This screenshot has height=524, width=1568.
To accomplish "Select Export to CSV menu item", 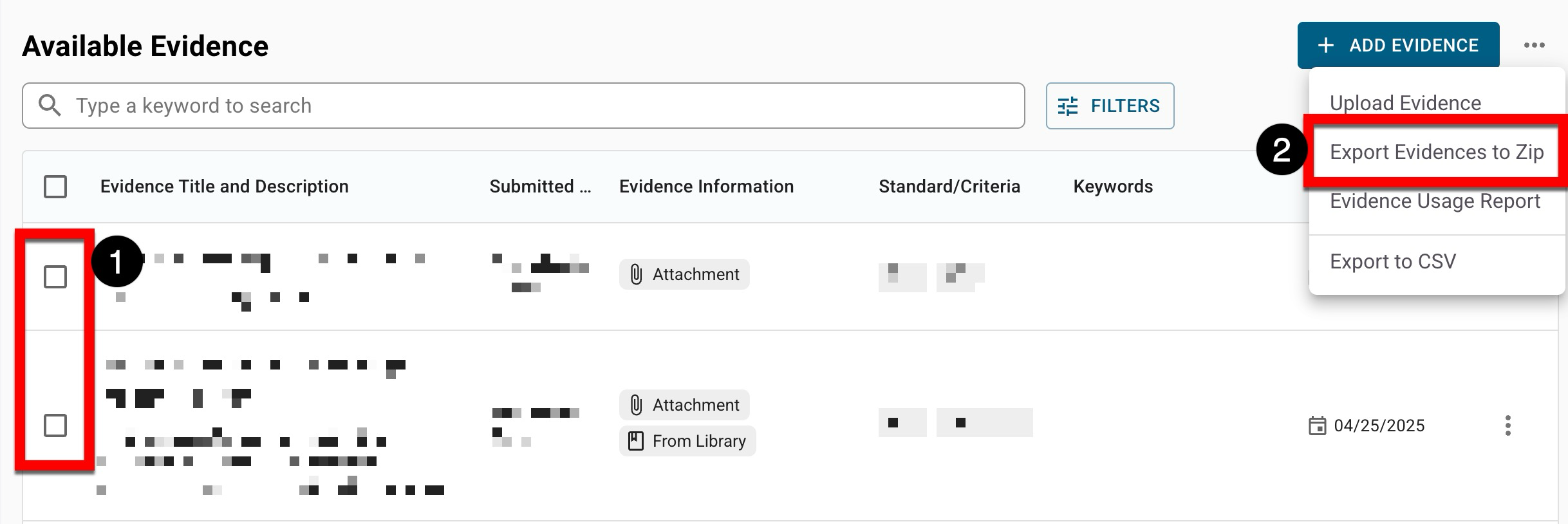I will [1392, 261].
